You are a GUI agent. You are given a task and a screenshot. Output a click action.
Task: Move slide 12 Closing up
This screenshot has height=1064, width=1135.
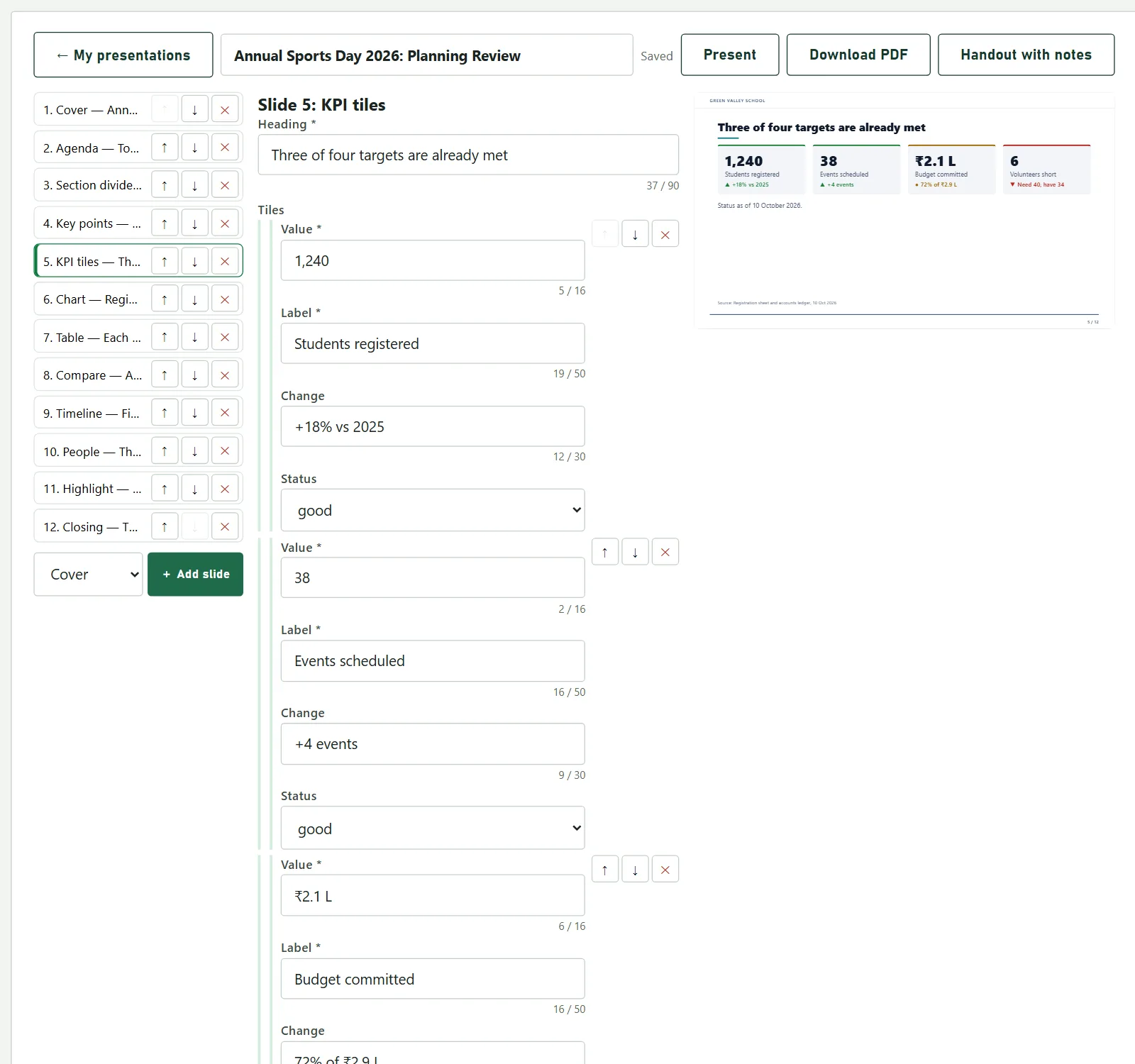165,527
